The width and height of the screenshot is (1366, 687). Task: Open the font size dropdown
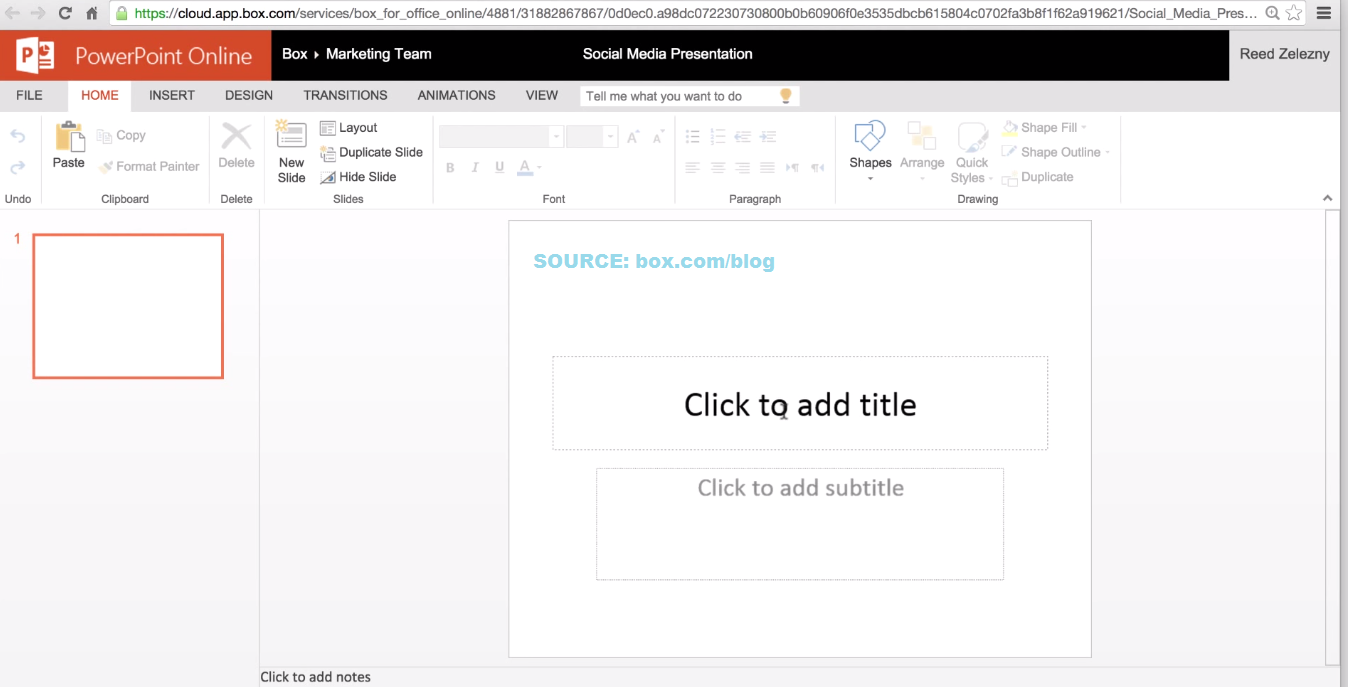click(610, 137)
